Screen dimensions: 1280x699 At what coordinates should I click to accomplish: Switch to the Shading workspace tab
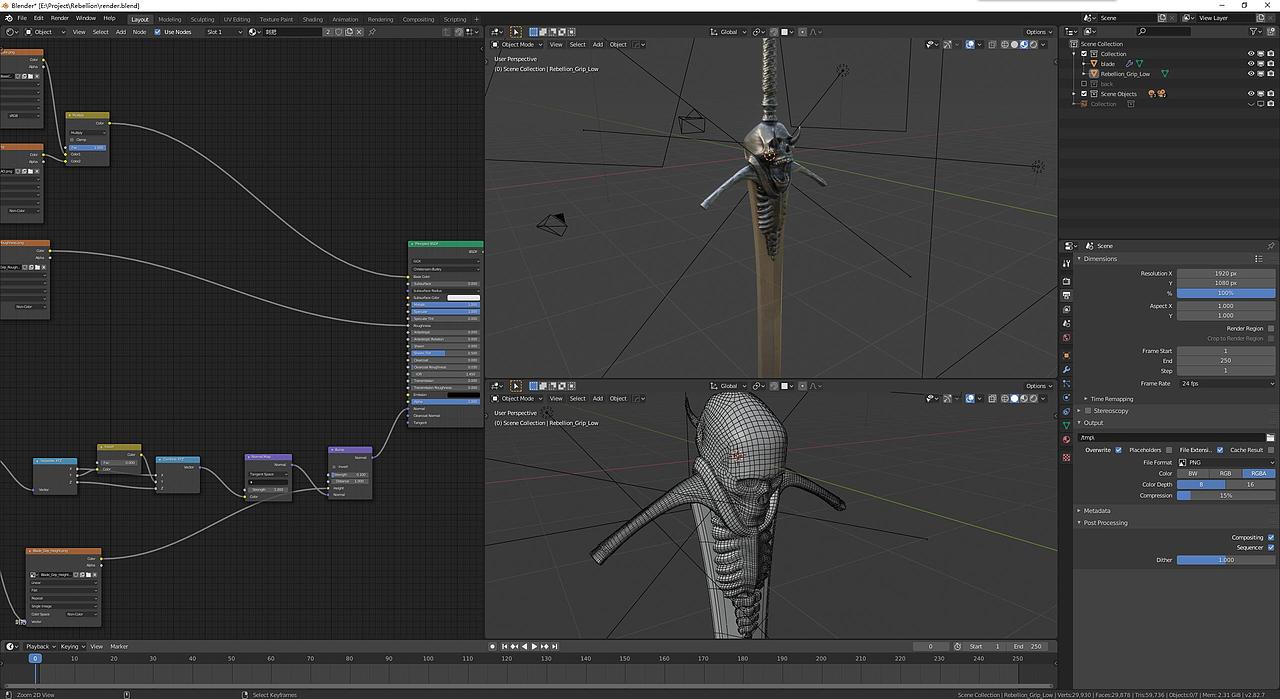point(313,19)
